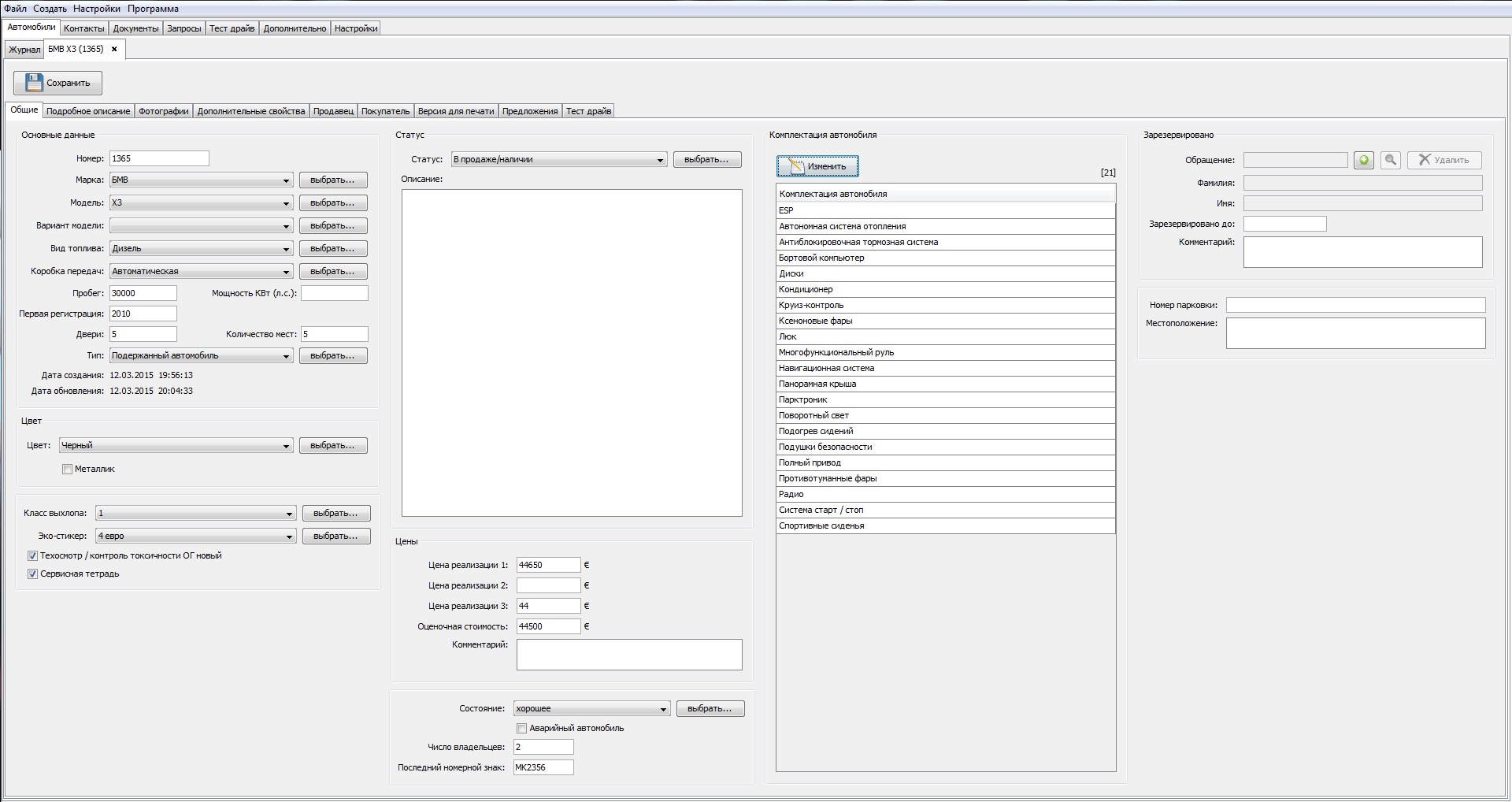Click the Местоположение text area
Screen dimensions: 1512x802
click(1356, 333)
